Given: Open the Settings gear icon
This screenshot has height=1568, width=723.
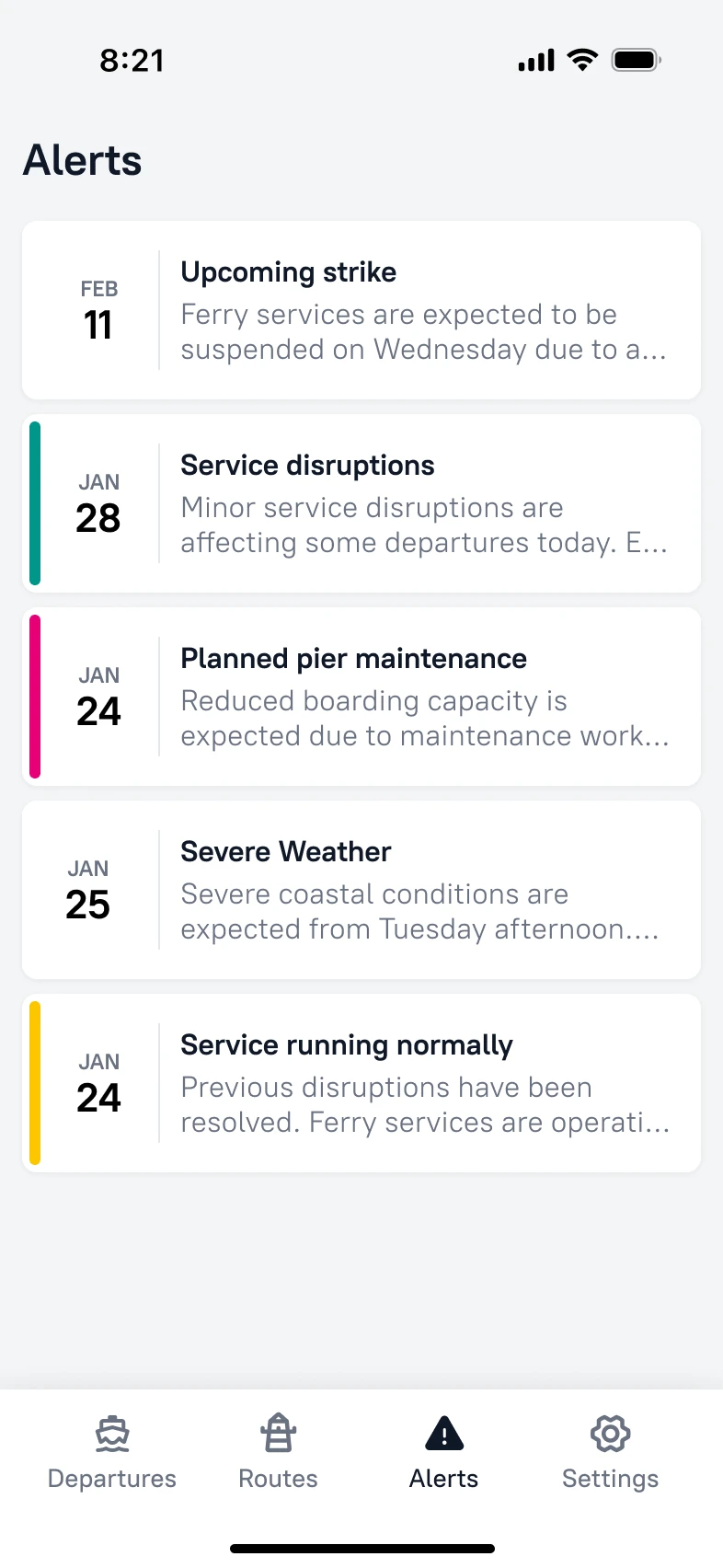Looking at the screenshot, I should pyautogui.click(x=609, y=1433).
